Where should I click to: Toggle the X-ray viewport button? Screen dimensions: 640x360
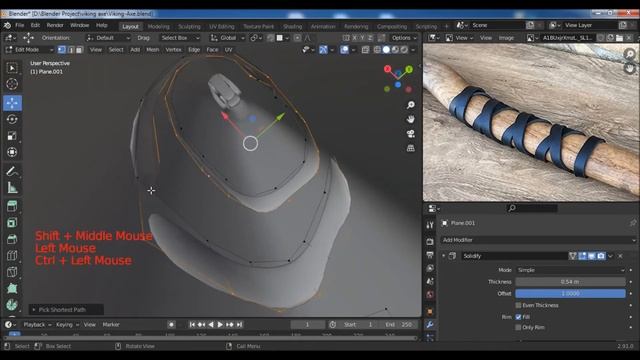(365, 50)
